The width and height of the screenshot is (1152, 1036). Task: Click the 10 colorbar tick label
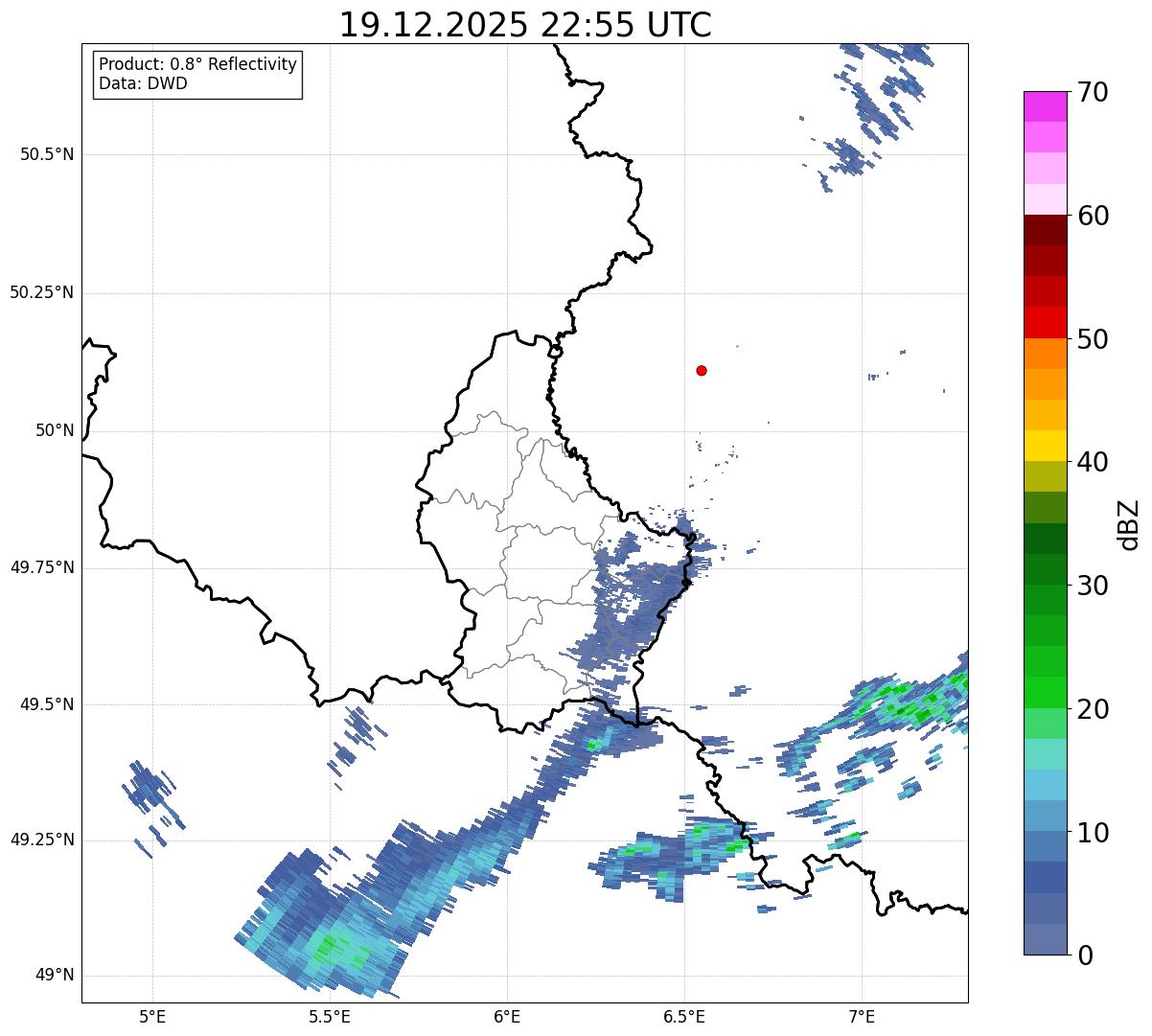pyautogui.click(x=1093, y=833)
